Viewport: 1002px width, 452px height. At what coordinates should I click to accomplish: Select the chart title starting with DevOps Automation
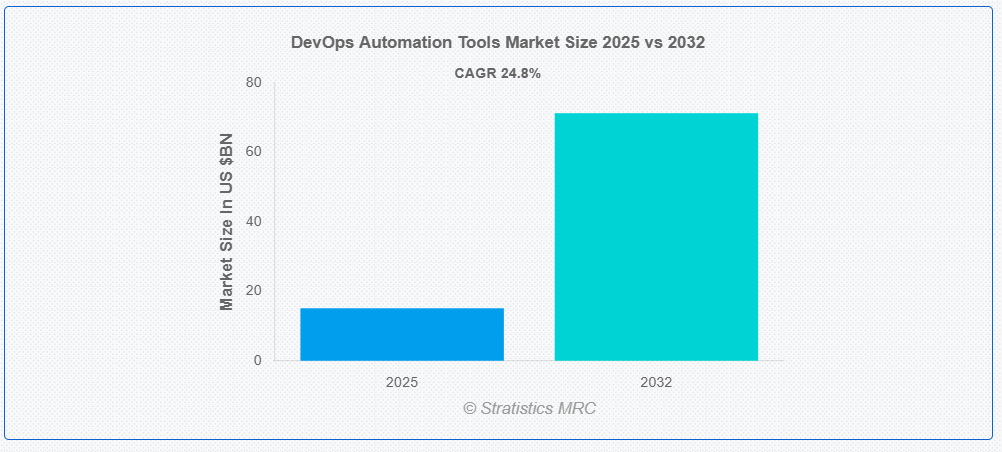[x=498, y=43]
